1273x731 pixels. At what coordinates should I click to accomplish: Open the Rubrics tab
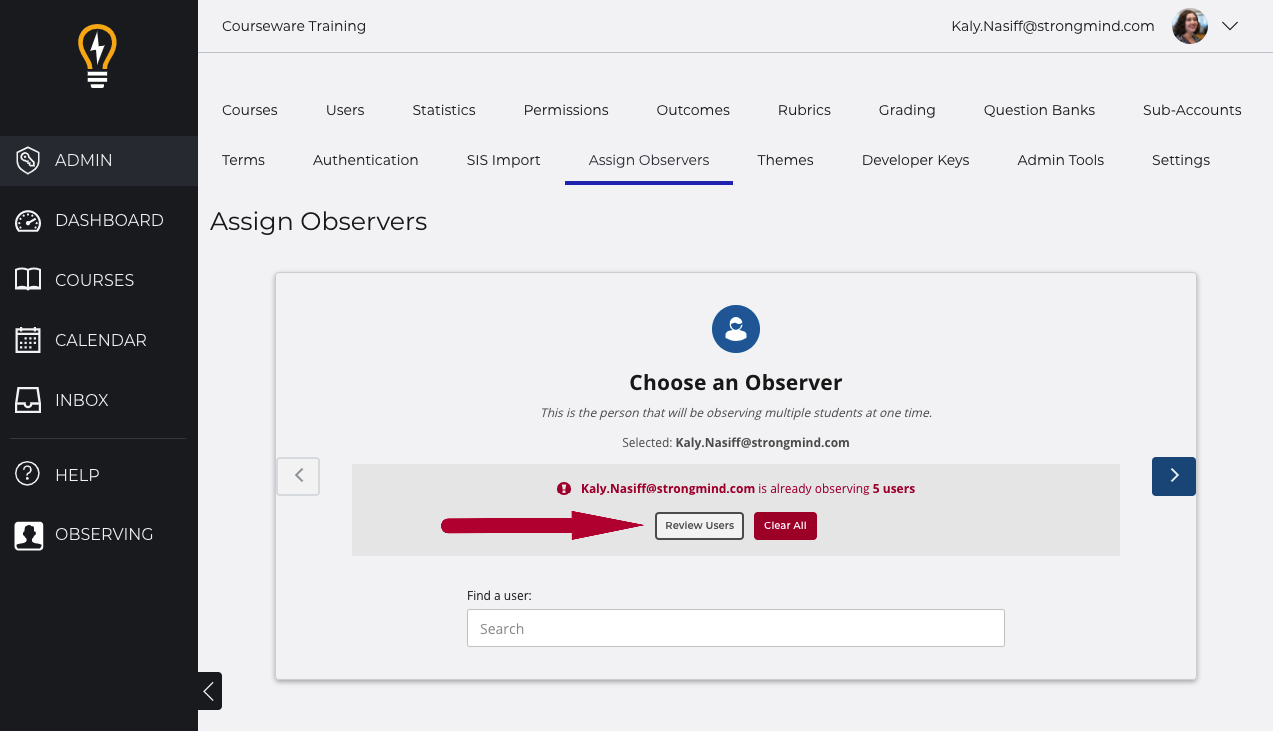[x=804, y=110]
